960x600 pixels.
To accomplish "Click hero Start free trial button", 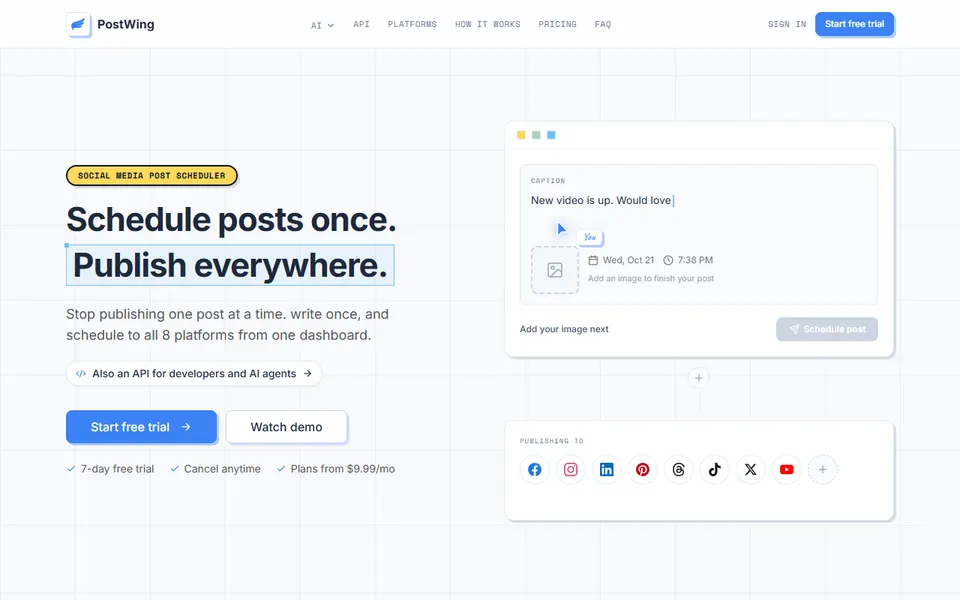I will tap(141, 427).
